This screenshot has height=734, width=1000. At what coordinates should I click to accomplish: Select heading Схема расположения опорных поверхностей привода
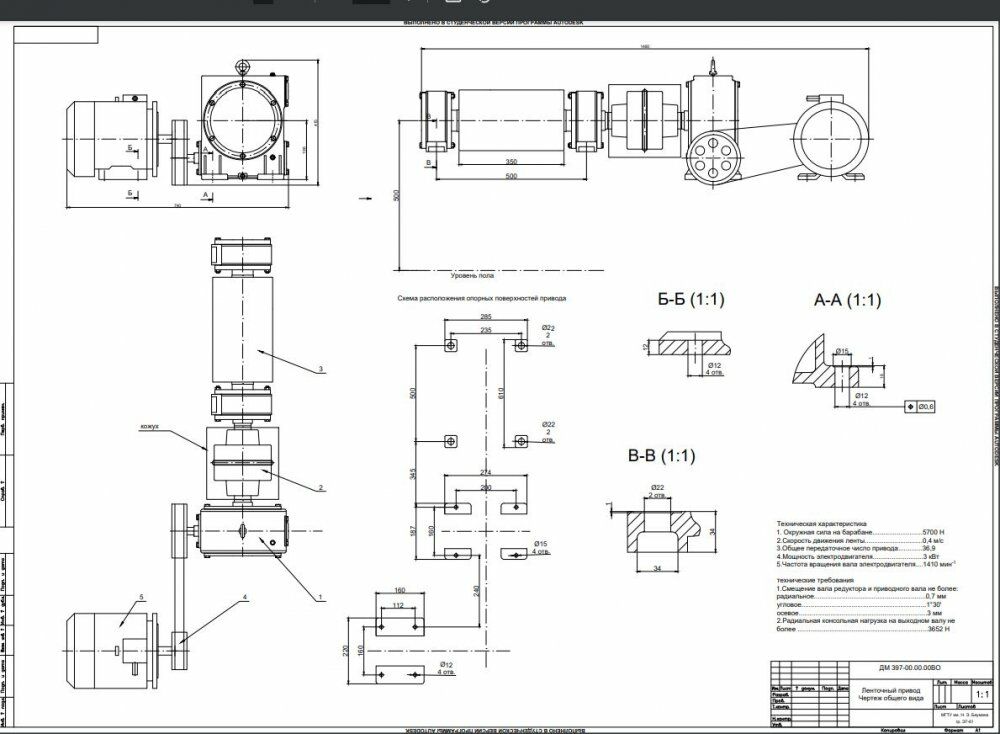point(482,298)
